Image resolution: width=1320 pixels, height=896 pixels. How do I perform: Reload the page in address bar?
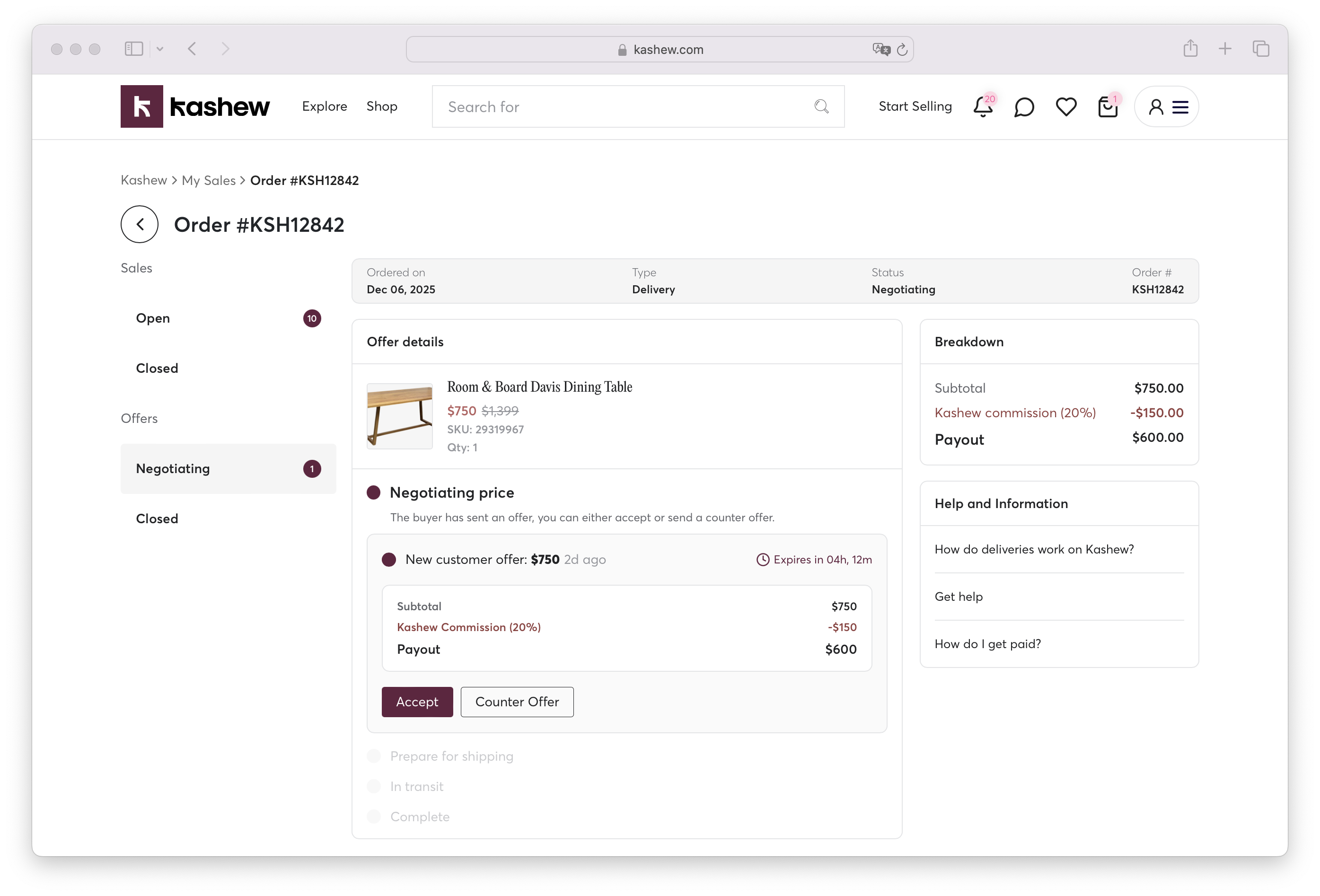(x=902, y=50)
